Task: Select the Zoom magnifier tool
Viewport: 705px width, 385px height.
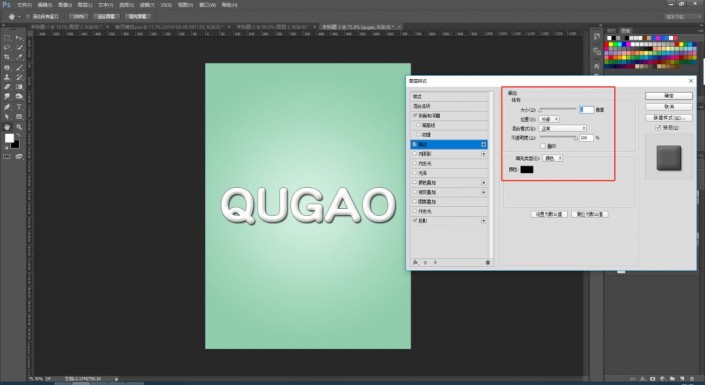Action: pos(19,127)
